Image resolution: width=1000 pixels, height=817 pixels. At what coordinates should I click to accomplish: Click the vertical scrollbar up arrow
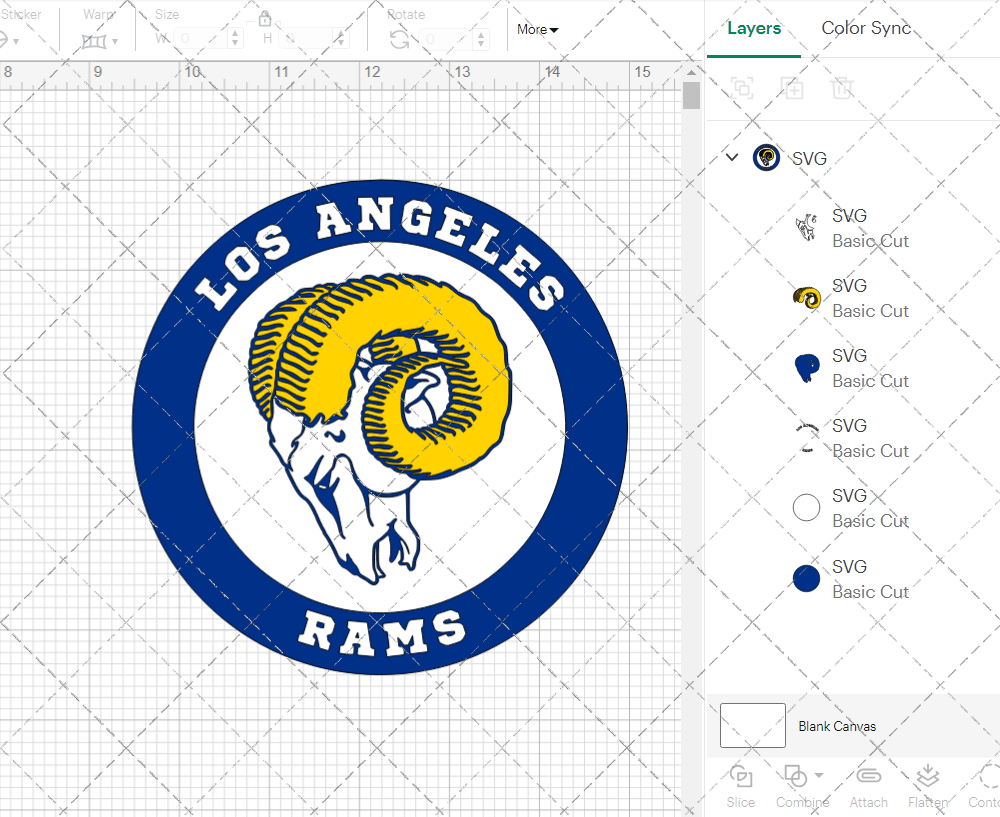coord(691,71)
